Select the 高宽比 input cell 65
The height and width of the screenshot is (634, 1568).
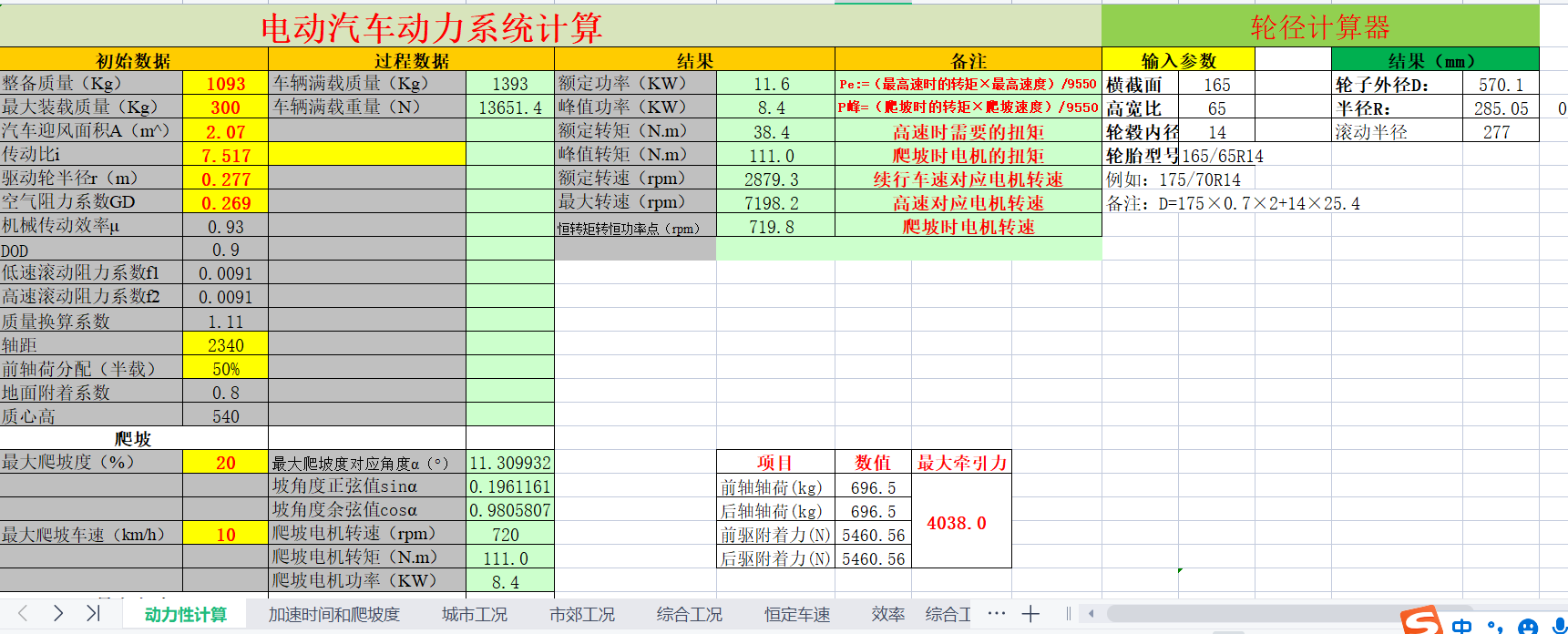(1217, 107)
